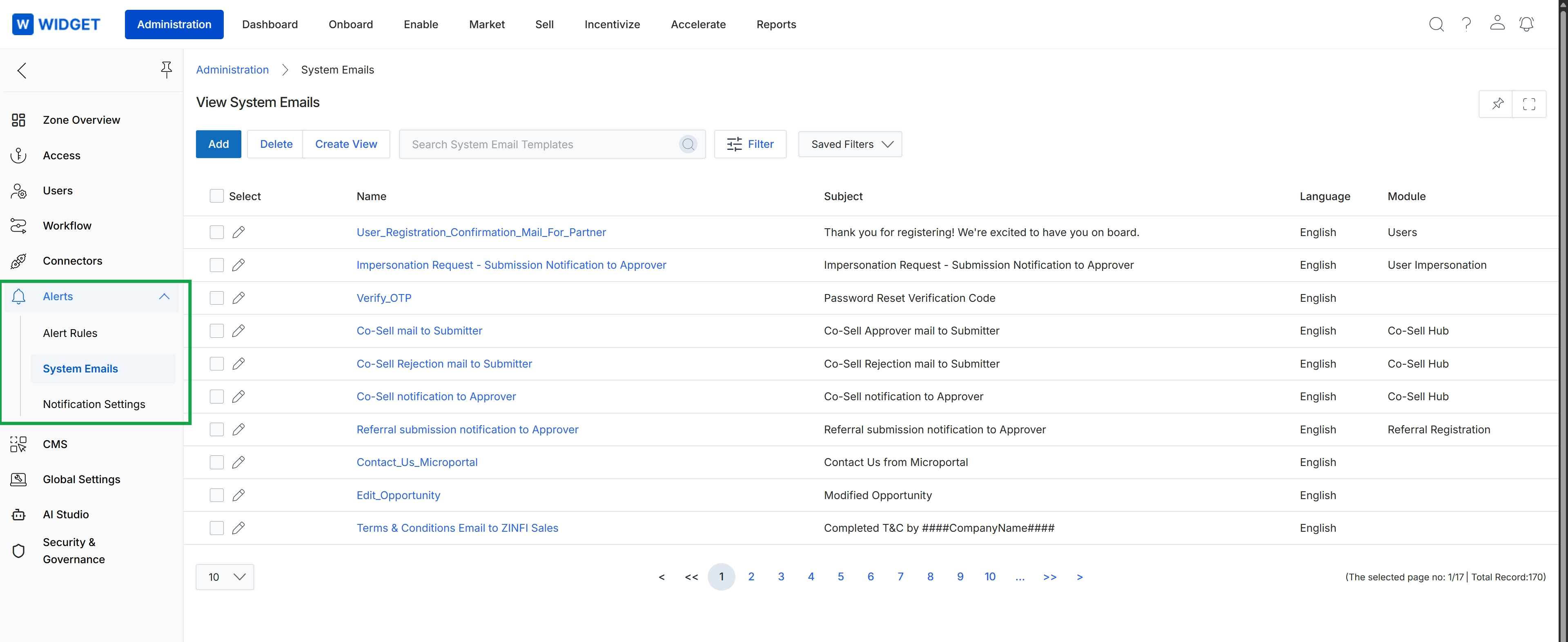Screen dimensions: 1568x642
Task: Edit Edit_Opportunity template via pencil icon
Action: point(238,495)
